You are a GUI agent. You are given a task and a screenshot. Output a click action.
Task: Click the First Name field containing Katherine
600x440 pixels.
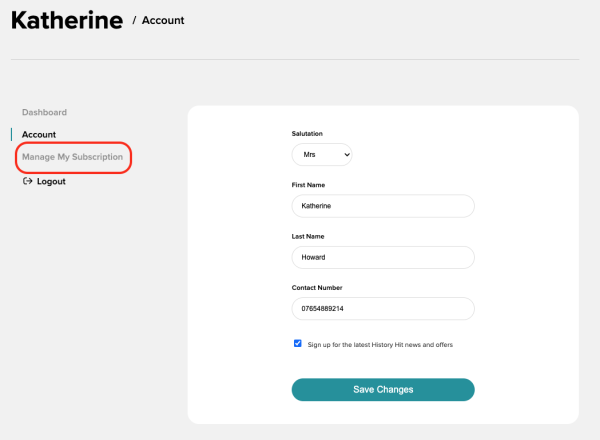pyautogui.click(x=382, y=206)
